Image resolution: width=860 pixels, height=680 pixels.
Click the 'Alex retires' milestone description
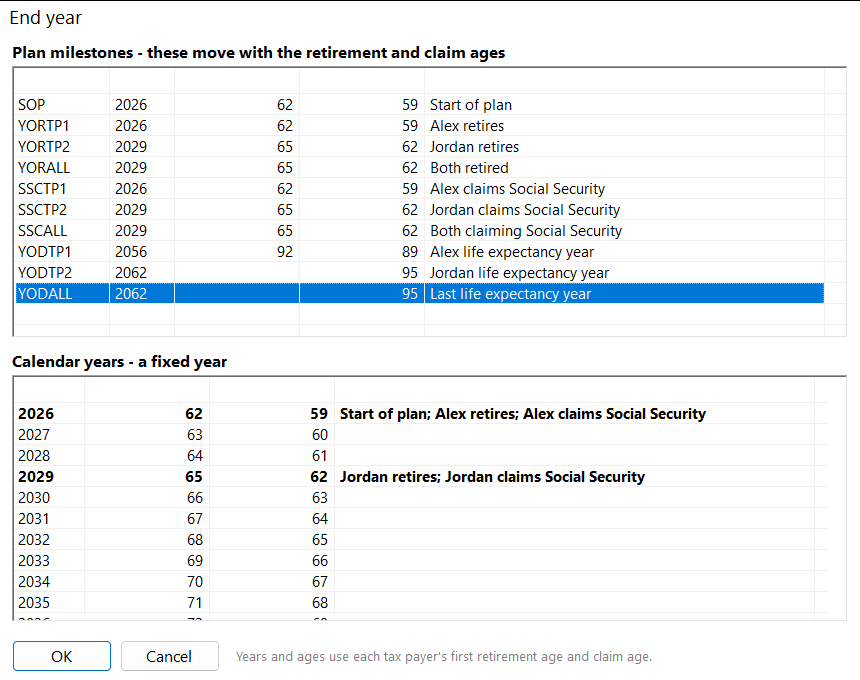coord(467,126)
